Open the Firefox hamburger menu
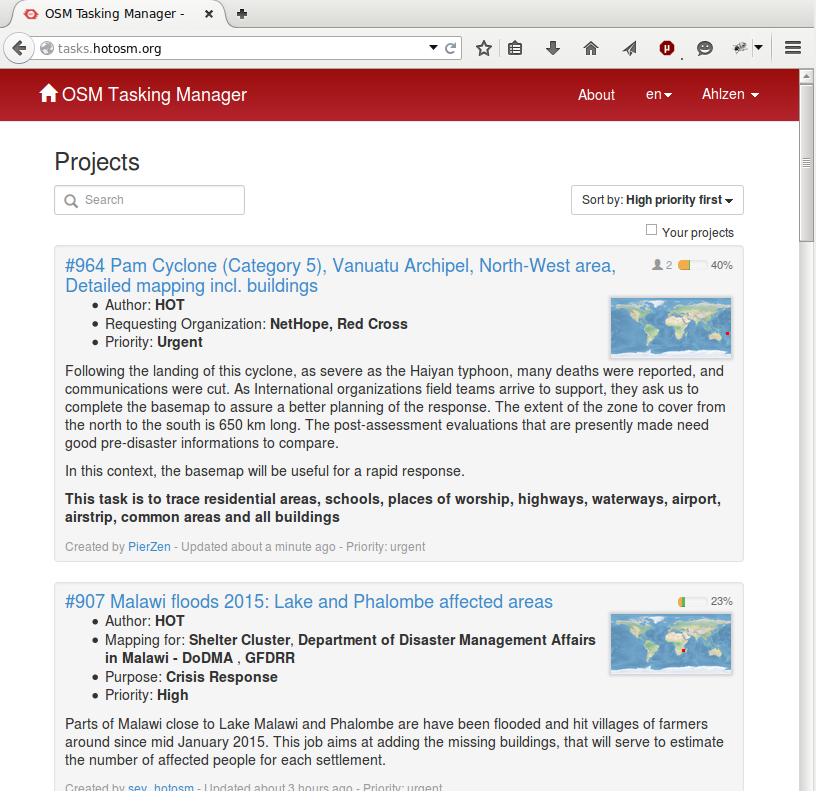Viewport: 816px width, 791px height. tap(793, 48)
